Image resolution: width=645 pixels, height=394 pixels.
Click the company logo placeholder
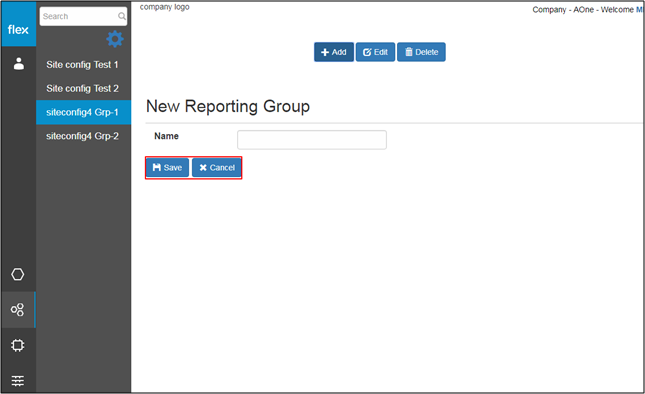pos(165,7)
